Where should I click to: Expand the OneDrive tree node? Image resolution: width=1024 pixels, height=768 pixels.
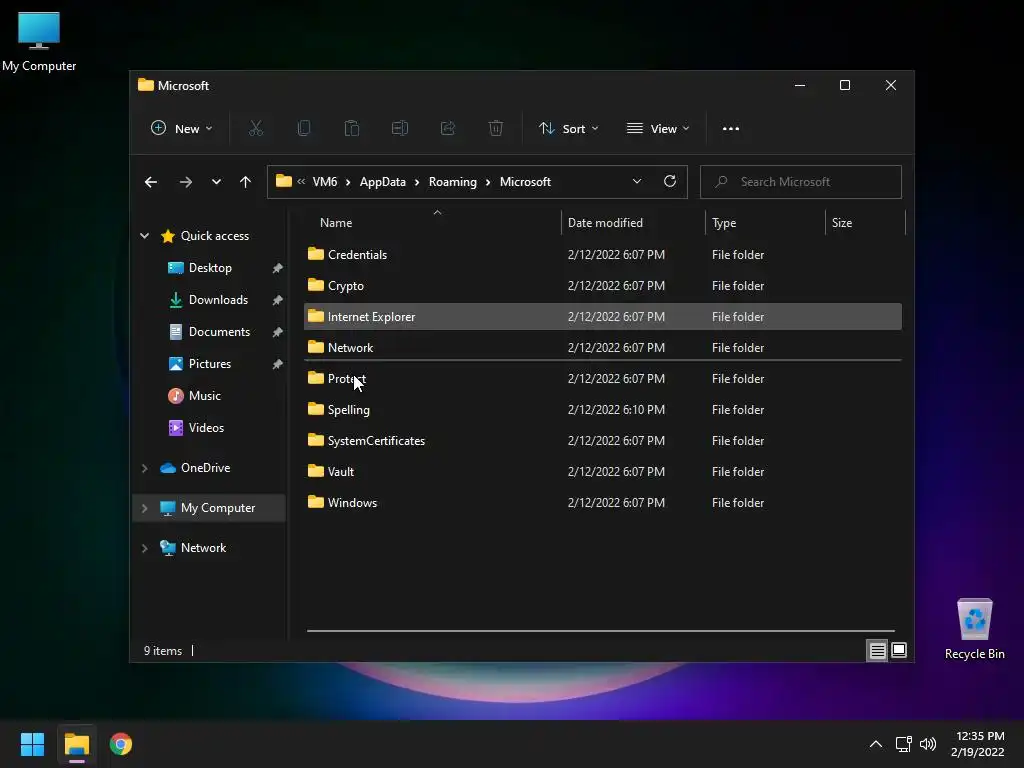pyautogui.click(x=144, y=468)
